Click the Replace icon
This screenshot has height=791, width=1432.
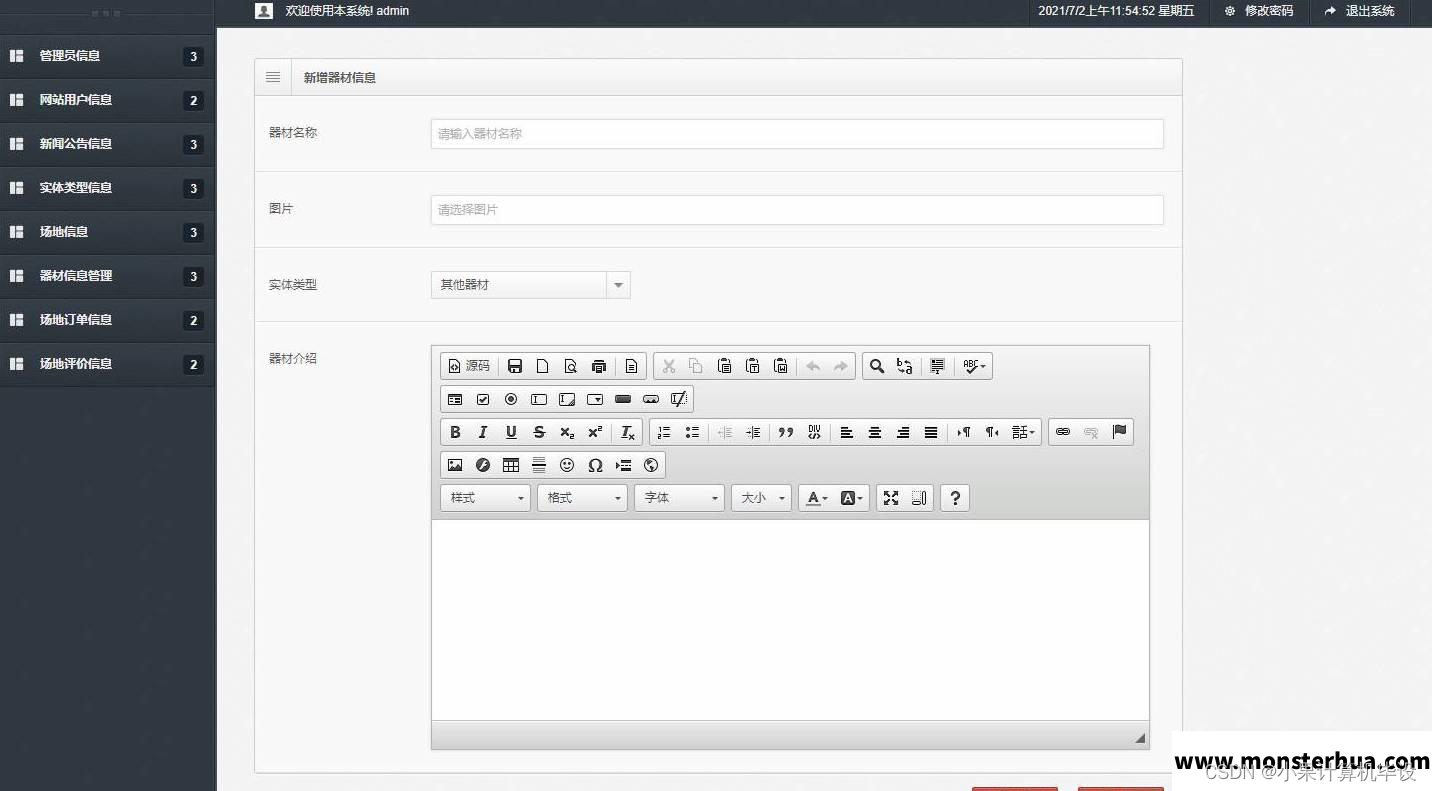(905, 366)
